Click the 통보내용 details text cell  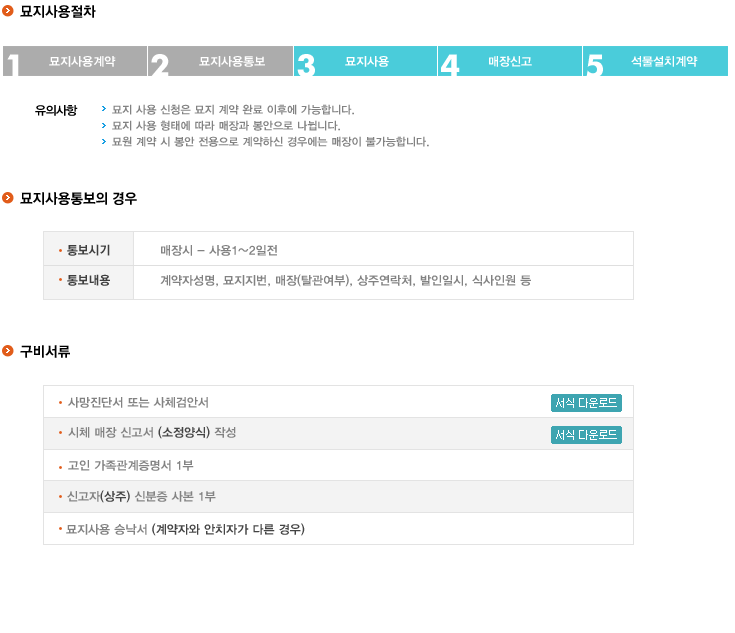[345, 281]
